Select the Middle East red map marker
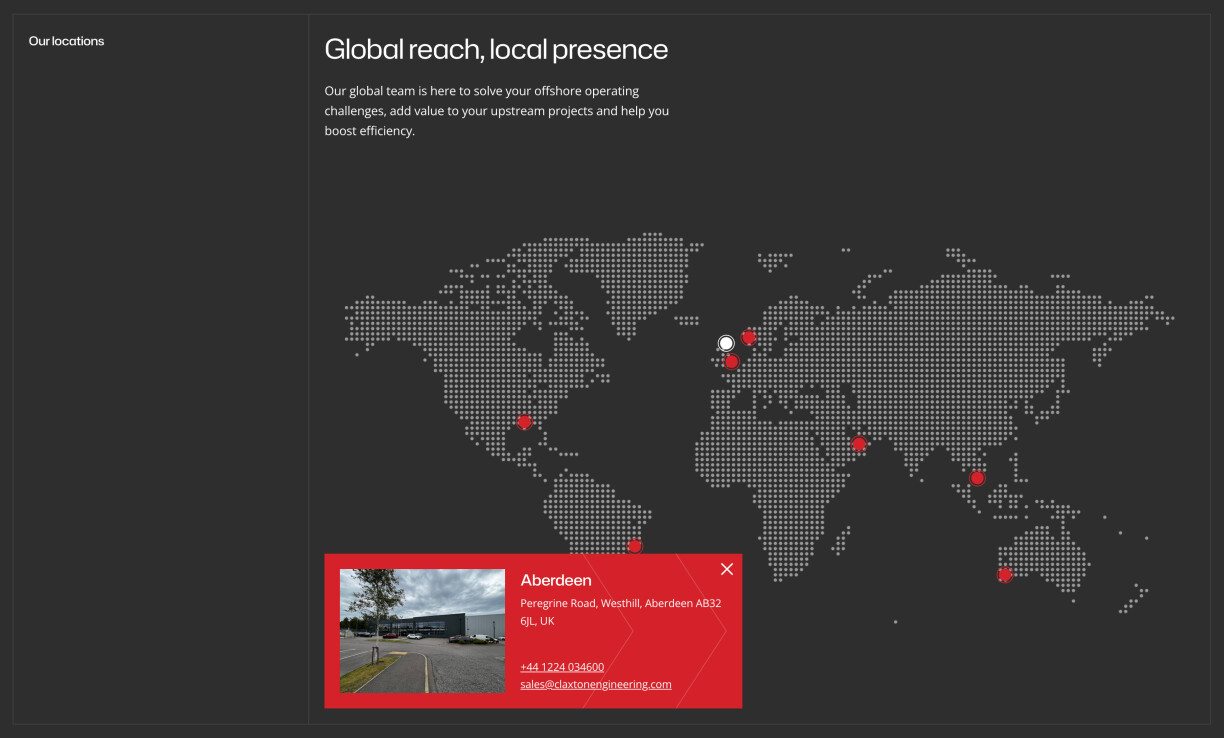 pyautogui.click(x=858, y=443)
